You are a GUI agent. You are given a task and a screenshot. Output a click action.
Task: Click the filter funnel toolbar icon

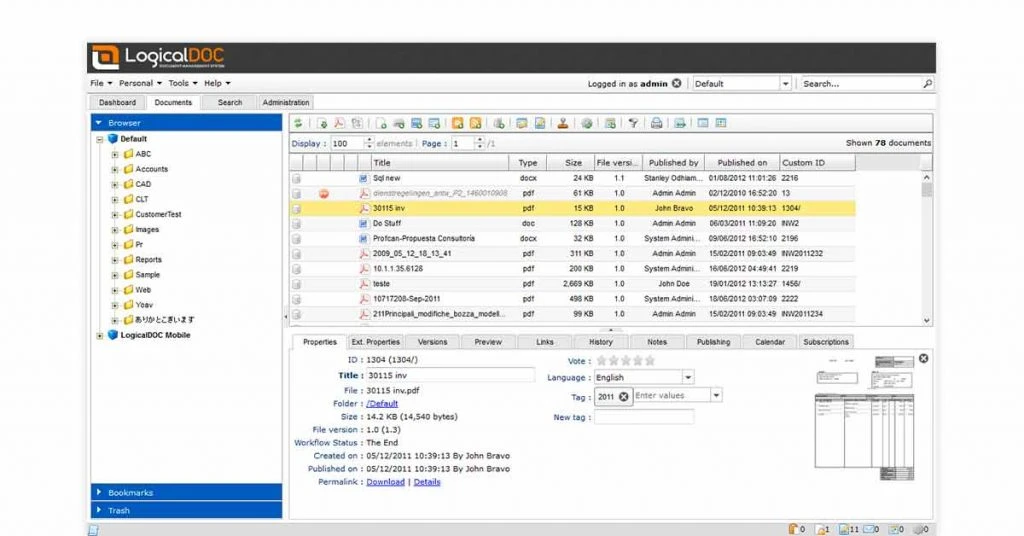click(x=633, y=123)
